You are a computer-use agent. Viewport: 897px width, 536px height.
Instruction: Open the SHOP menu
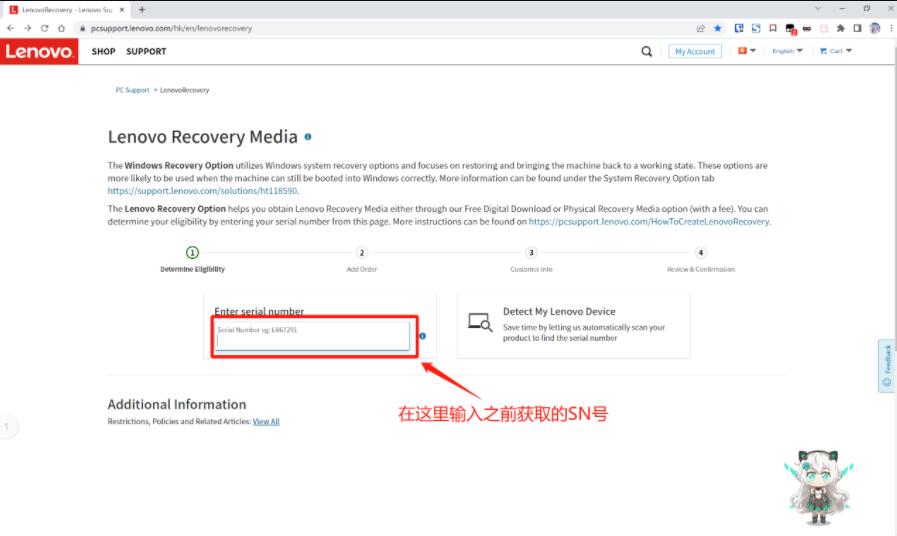tap(104, 51)
